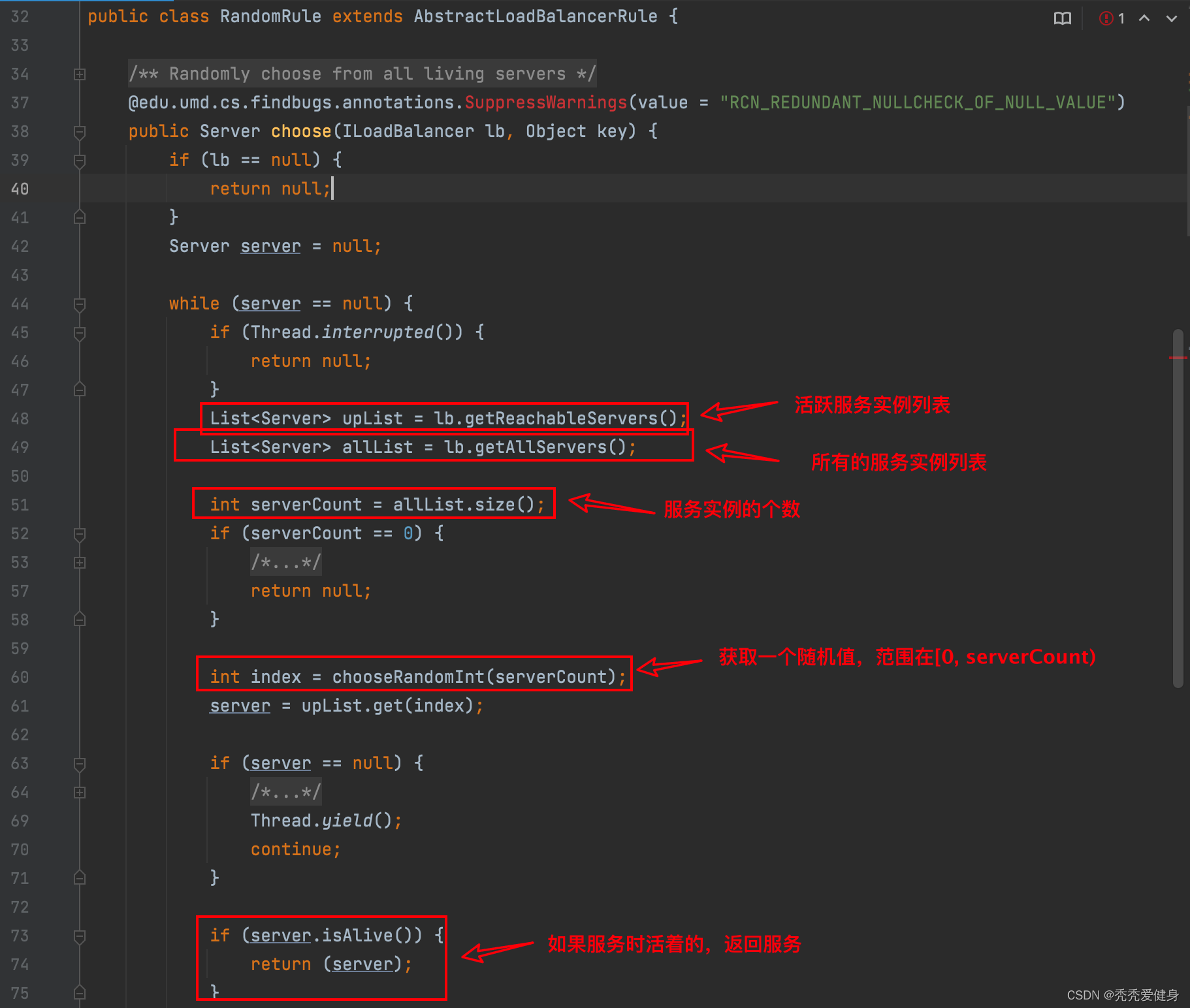Toggle reader mode book icon
This screenshot has width=1190, height=1008.
(x=1063, y=18)
